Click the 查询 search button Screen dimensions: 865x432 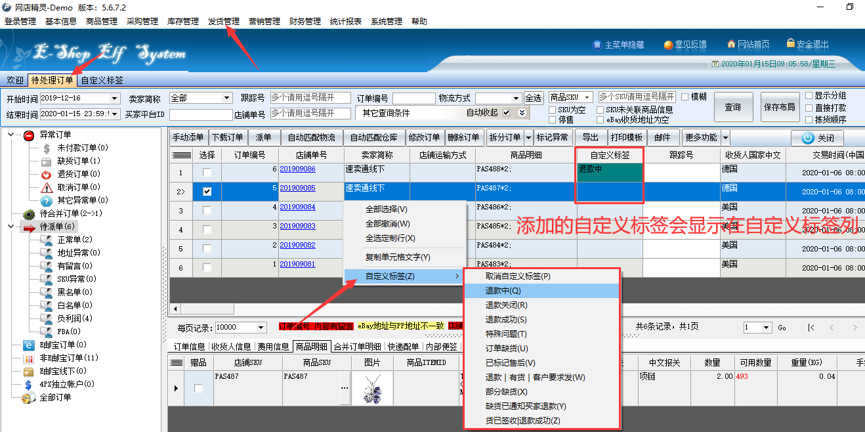point(733,106)
